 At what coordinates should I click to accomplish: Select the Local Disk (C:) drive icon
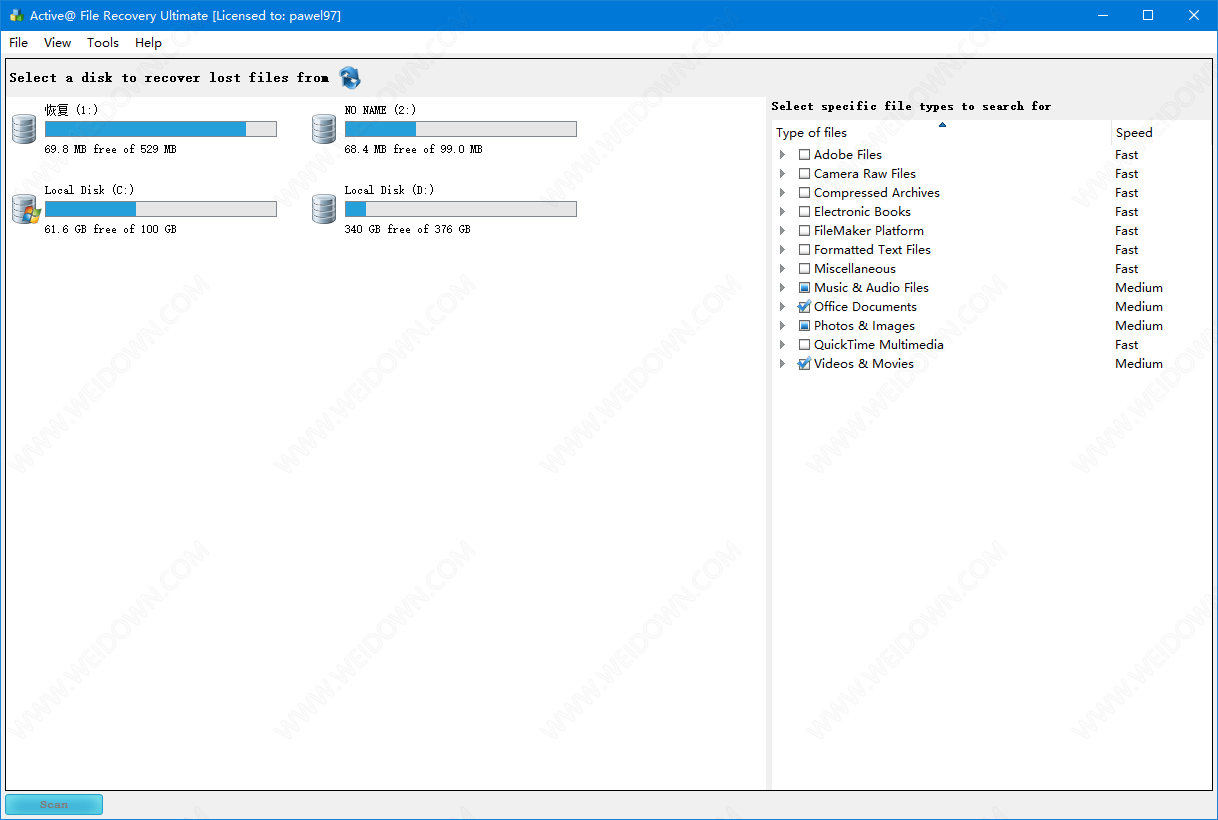tap(24, 209)
